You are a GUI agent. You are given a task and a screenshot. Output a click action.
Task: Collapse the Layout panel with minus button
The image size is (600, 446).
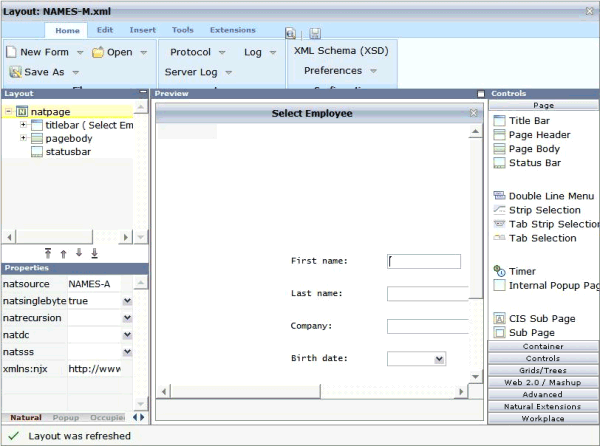(143, 93)
